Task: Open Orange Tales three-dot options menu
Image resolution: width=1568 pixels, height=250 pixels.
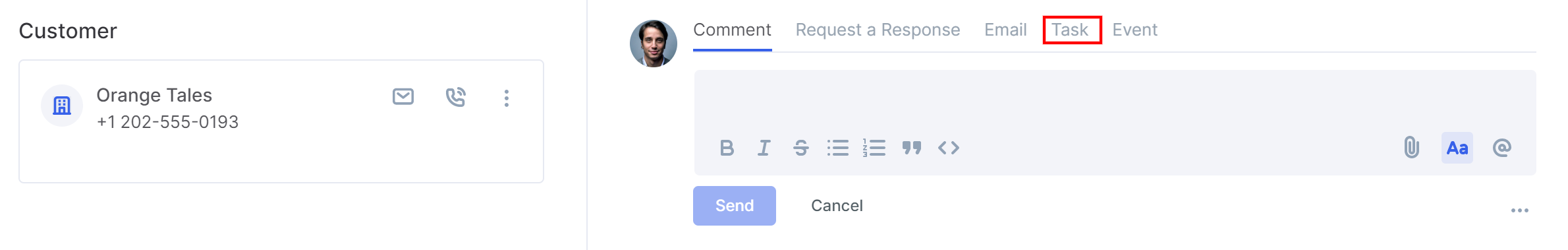Action: coord(506,98)
